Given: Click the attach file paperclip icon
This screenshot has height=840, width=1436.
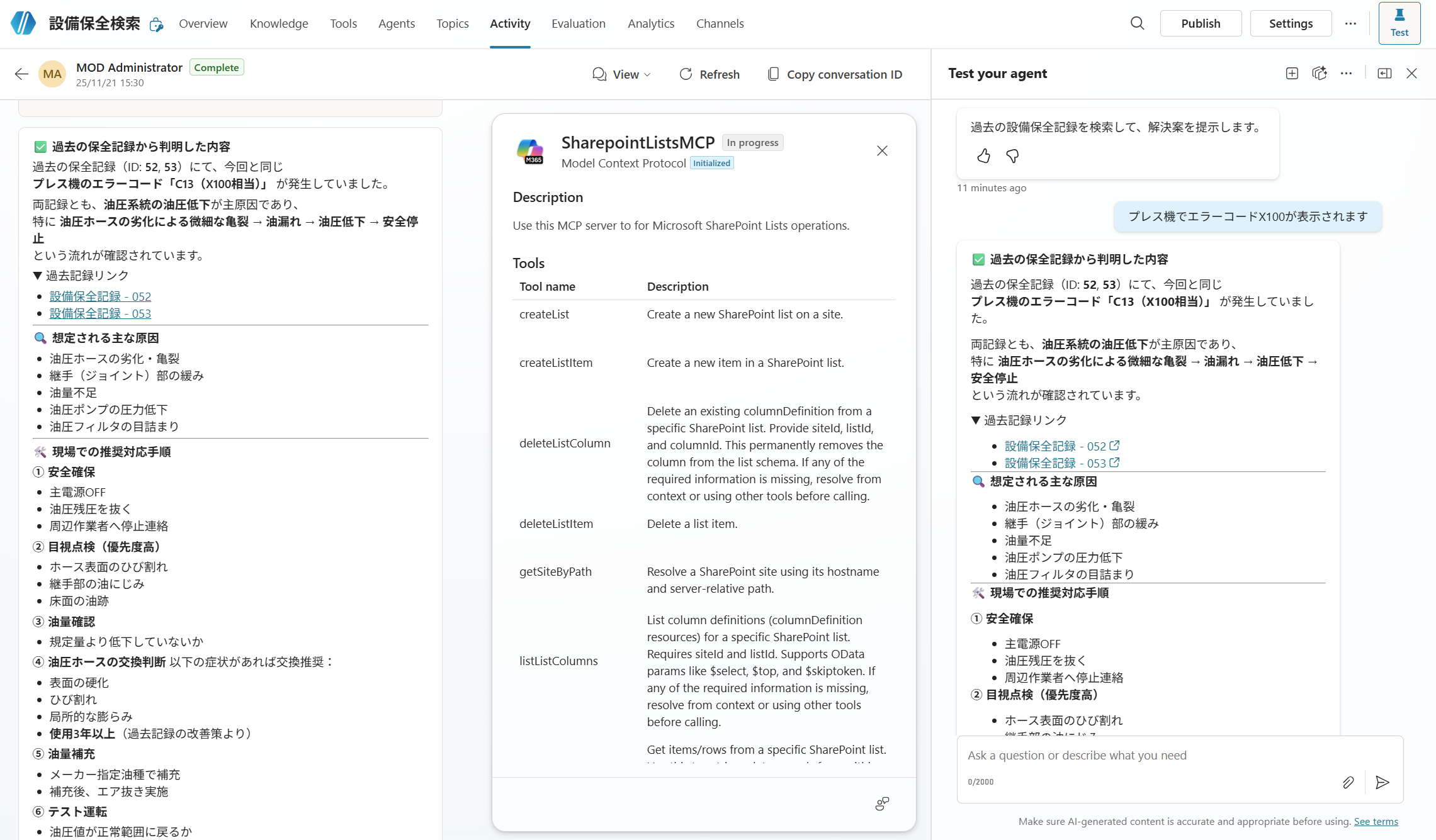Looking at the screenshot, I should 1348,782.
